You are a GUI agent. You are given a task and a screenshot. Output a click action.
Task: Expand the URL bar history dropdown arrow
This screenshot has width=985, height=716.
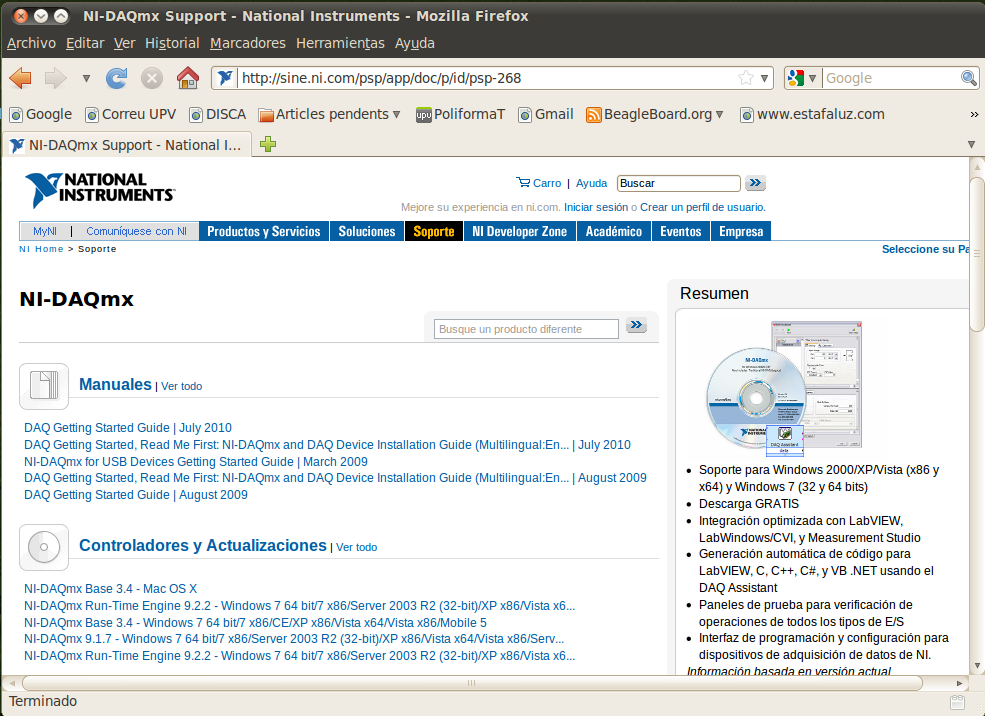click(764, 79)
